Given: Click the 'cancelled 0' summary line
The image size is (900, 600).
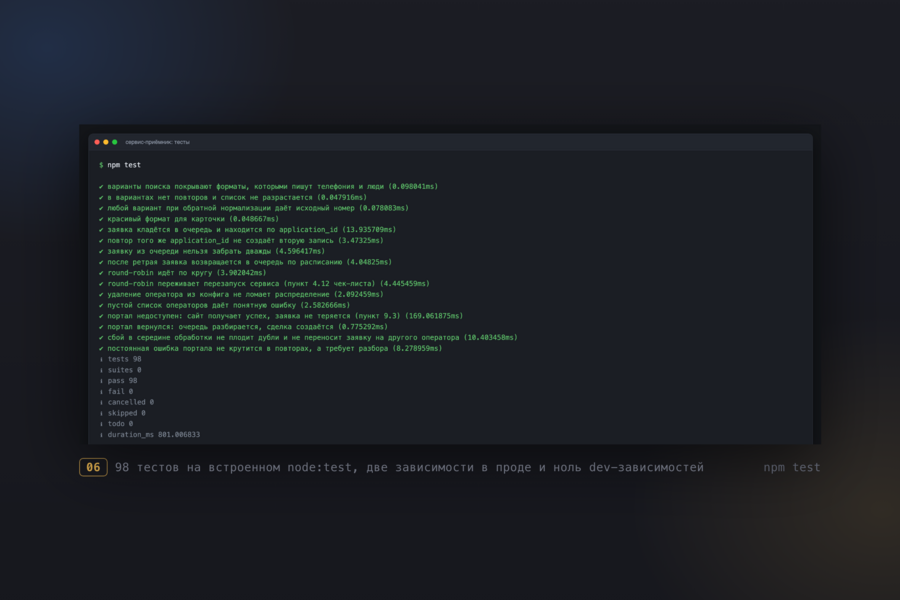Looking at the screenshot, I should [127, 402].
